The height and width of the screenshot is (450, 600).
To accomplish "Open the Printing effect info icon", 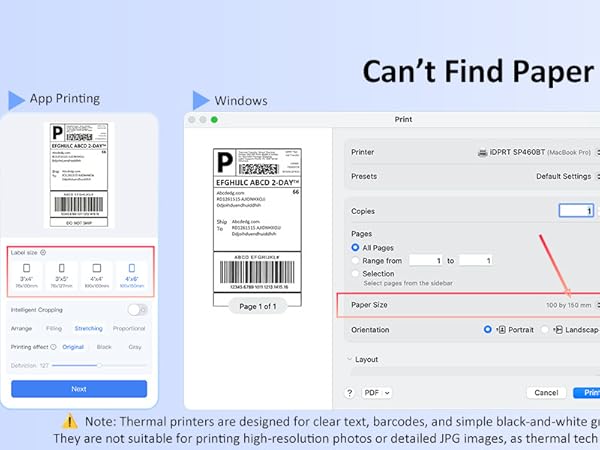I will point(53,347).
